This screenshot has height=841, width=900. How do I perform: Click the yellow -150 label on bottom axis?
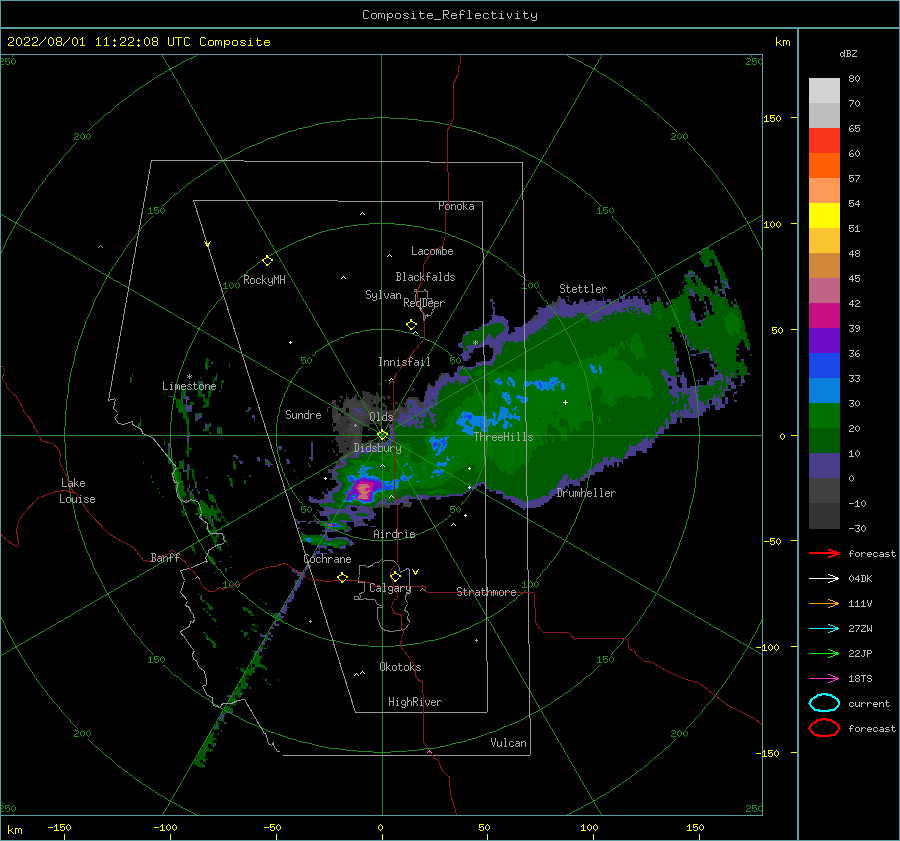(x=59, y=827)
